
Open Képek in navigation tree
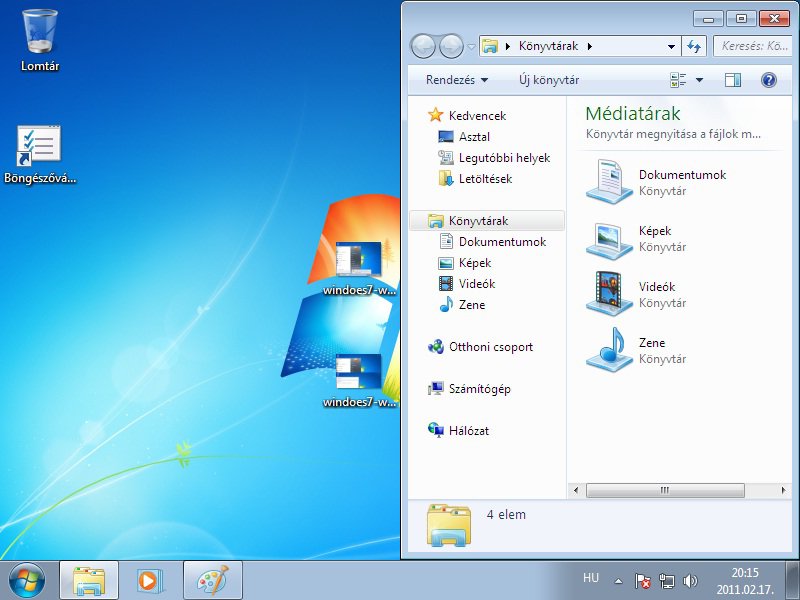pyautogui.click(x=474, y=263)
